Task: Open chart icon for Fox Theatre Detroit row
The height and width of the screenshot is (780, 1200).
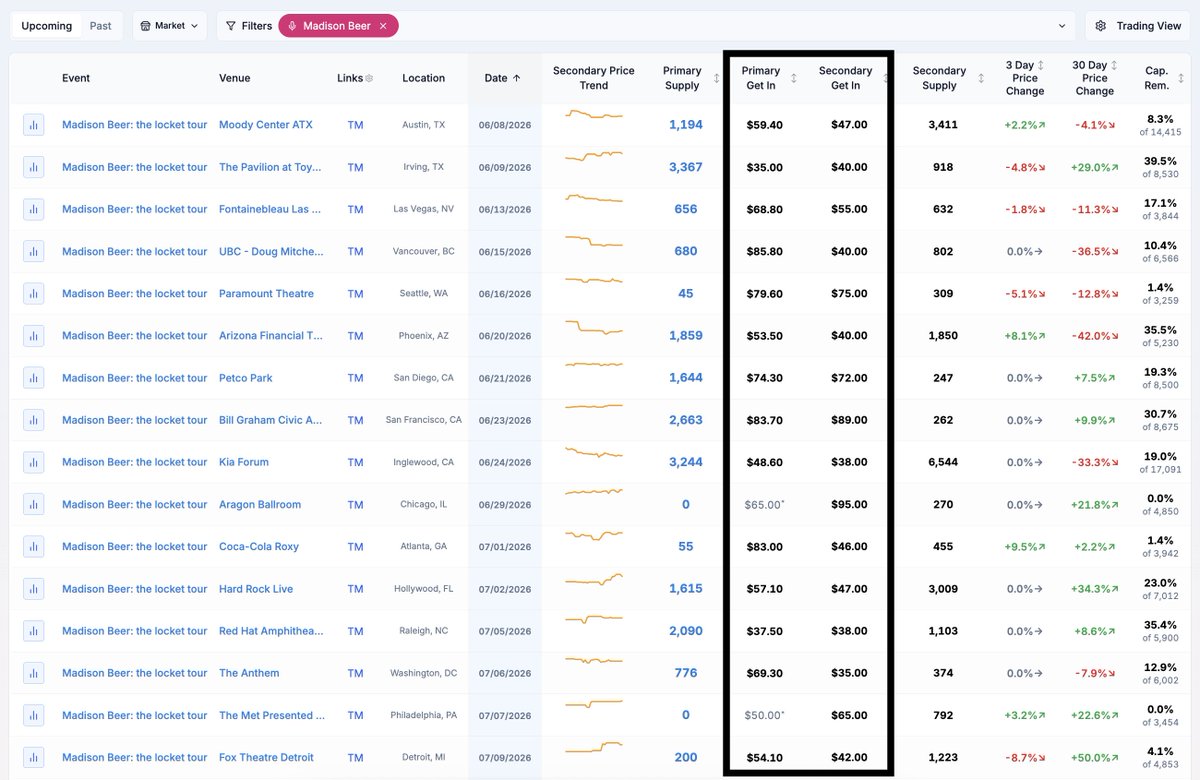Action: pyautogui.click(x=34, y=757)
